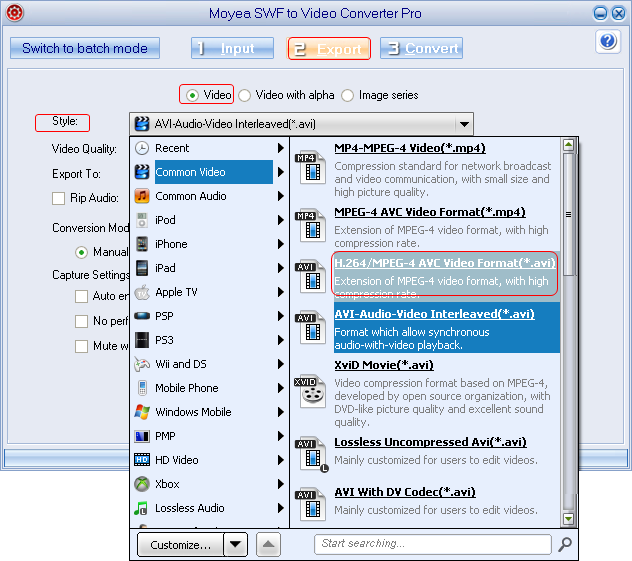Choose the Windows Mobile category
The height and width of the screenshot is (561, 632).
tap(210, 412)
